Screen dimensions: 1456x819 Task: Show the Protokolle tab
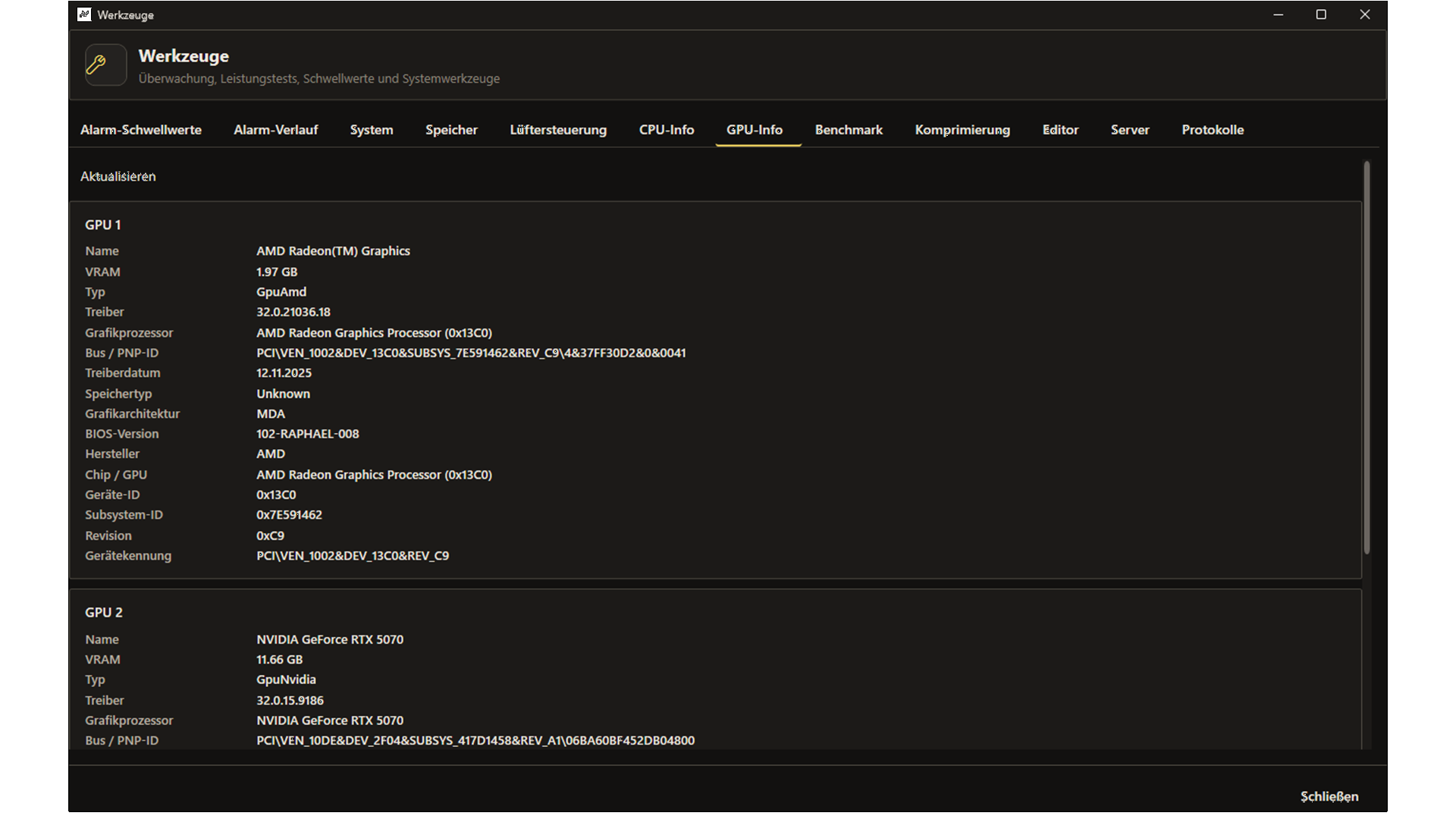(1213, 130)
